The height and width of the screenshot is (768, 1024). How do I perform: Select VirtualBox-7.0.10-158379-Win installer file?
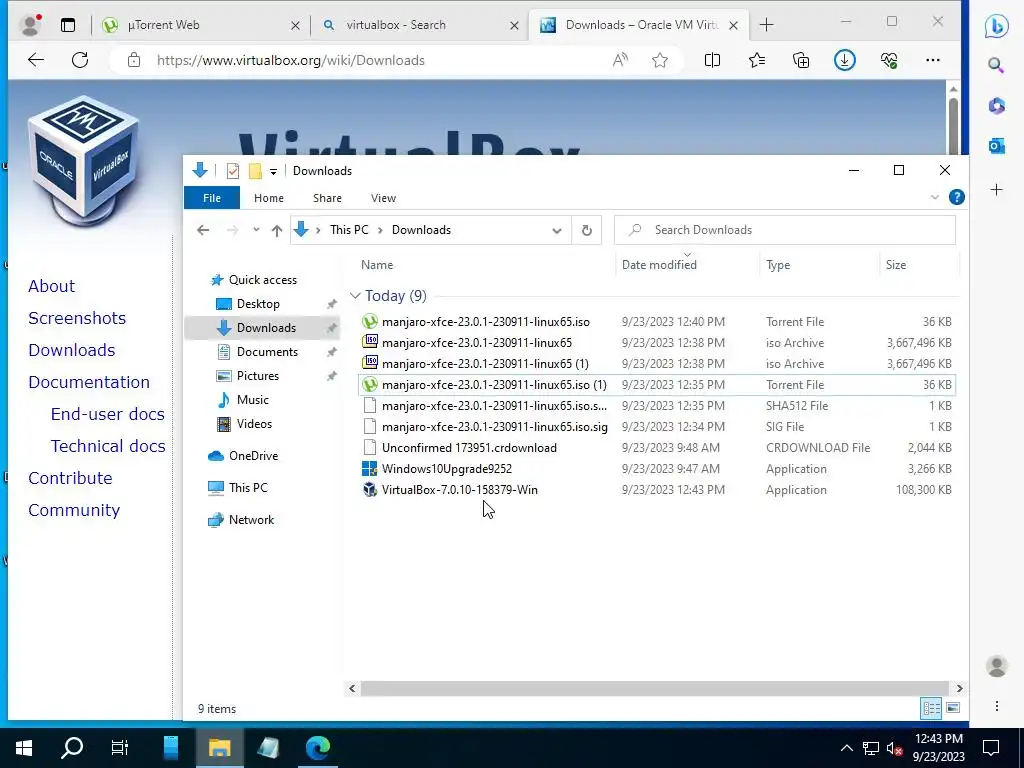[x=460, y=490]
